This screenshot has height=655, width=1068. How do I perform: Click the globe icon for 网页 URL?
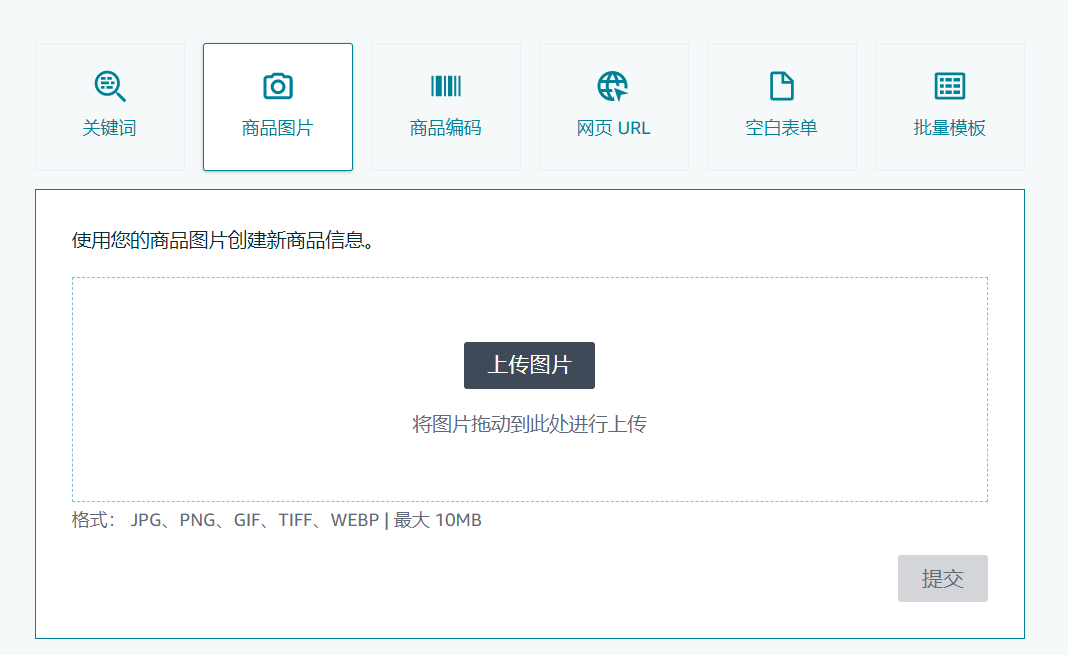coord(613,86)
